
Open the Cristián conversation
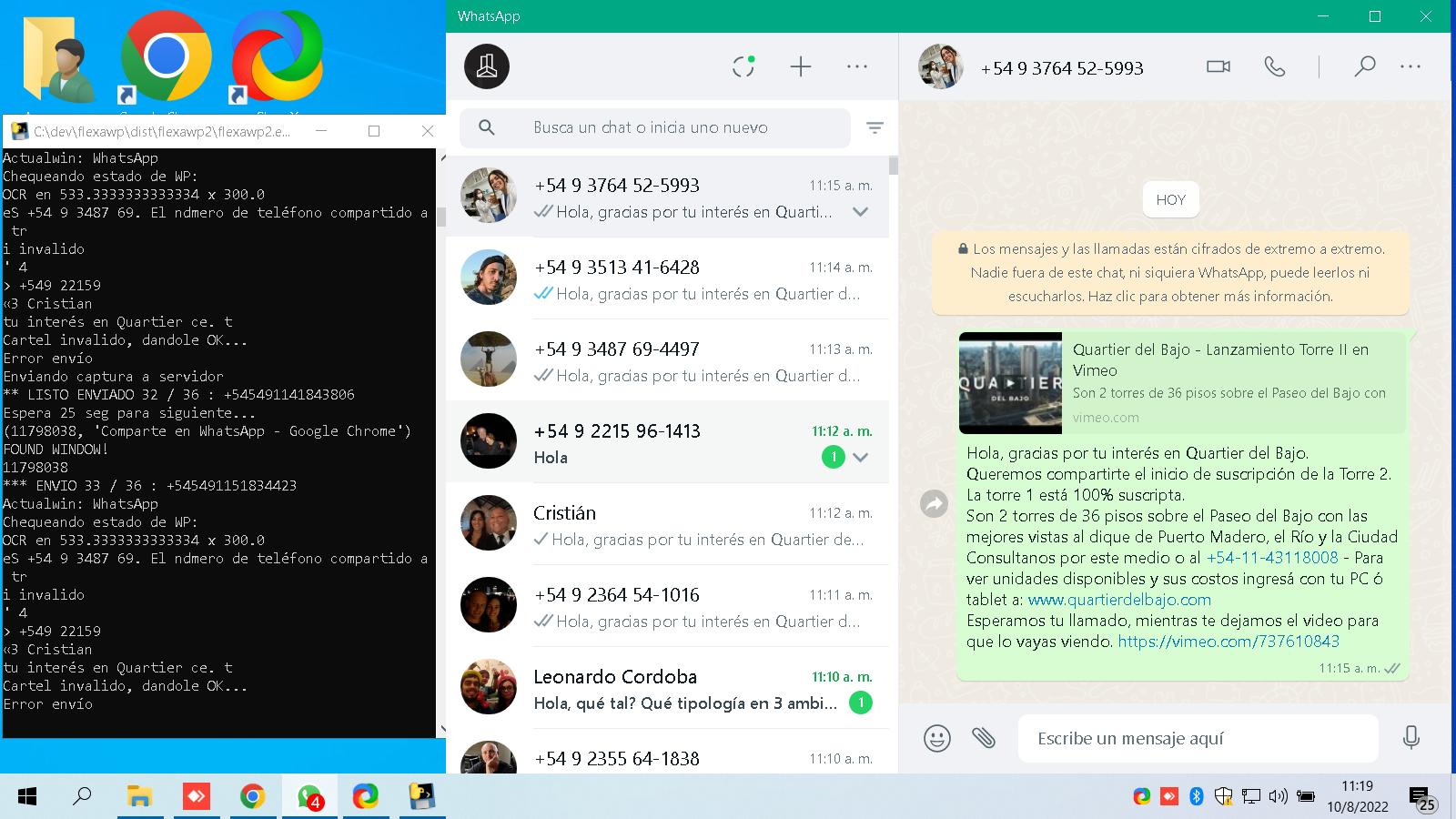click(x=667, y=525)
